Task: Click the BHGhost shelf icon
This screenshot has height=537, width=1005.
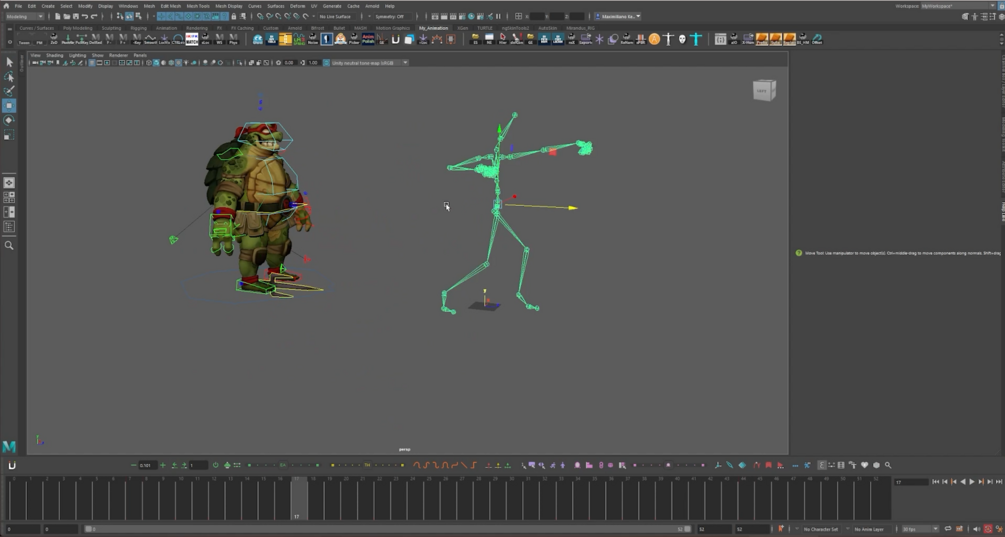Action: tap(258, 39)
